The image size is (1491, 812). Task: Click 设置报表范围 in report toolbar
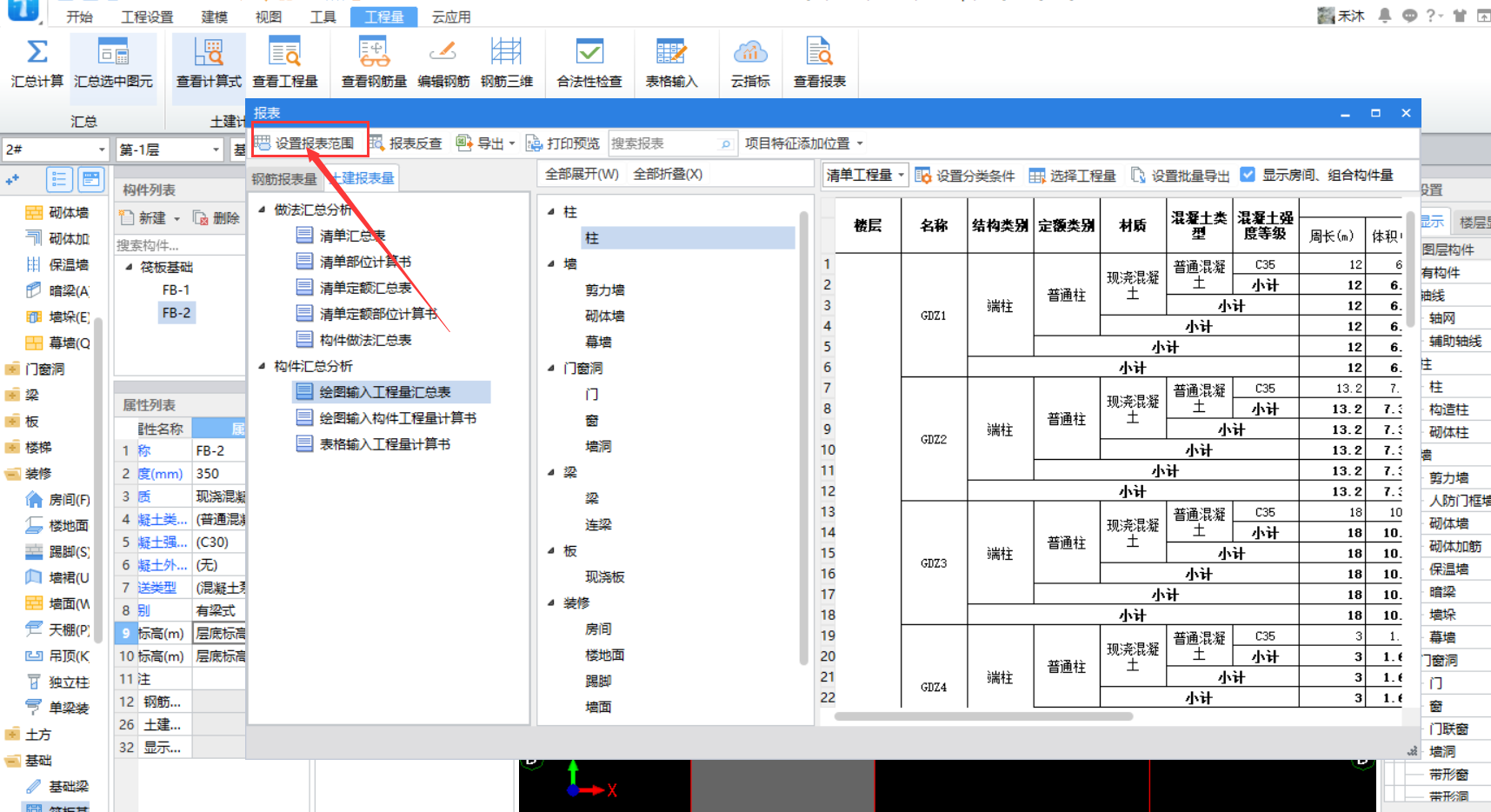(x=304, y=143)
